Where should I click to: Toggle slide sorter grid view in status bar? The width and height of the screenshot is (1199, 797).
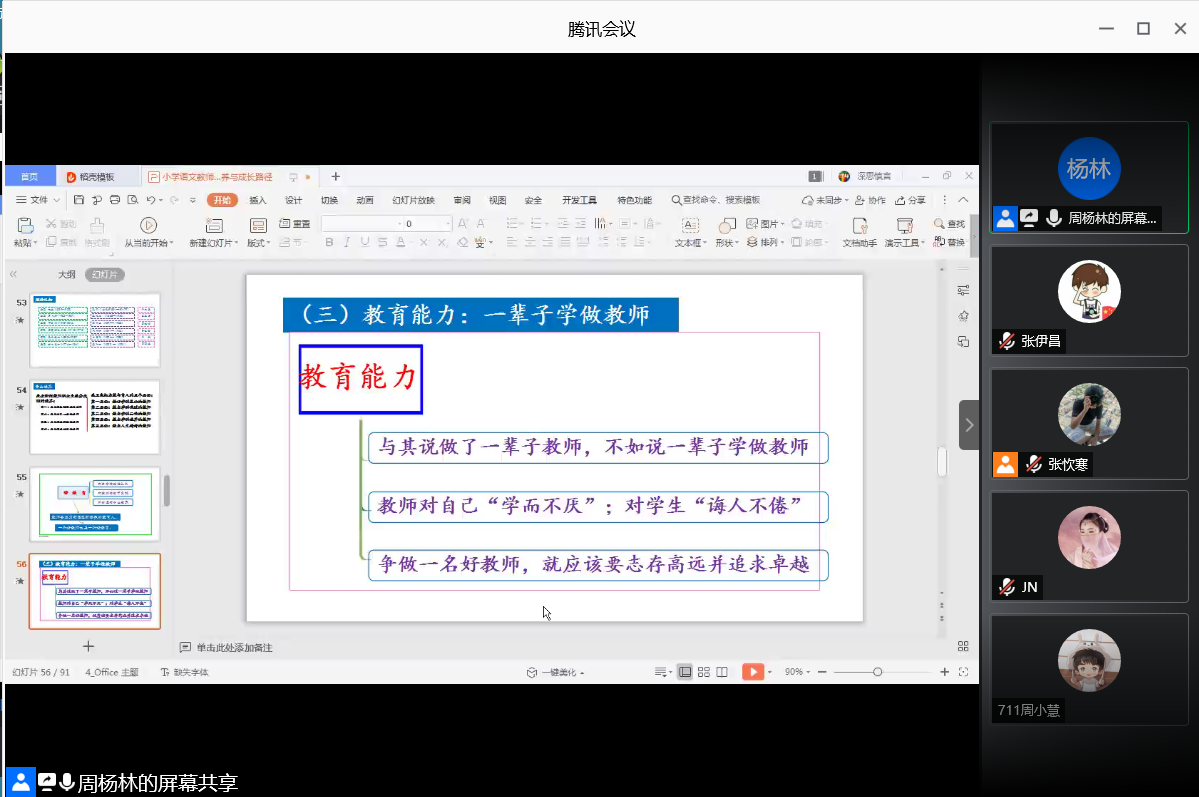point(704,672)
